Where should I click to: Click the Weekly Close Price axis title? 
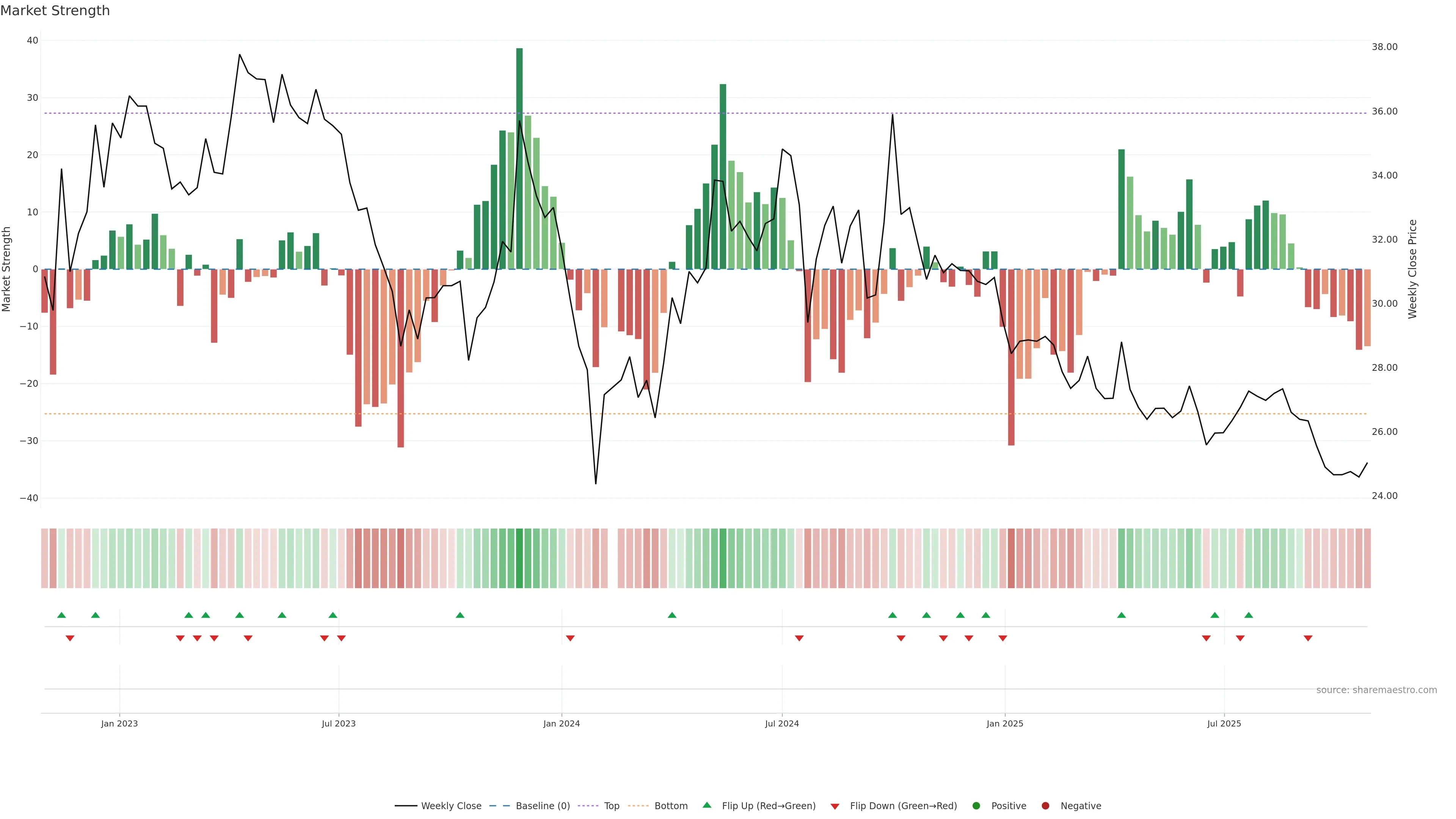coord(1412,269)
